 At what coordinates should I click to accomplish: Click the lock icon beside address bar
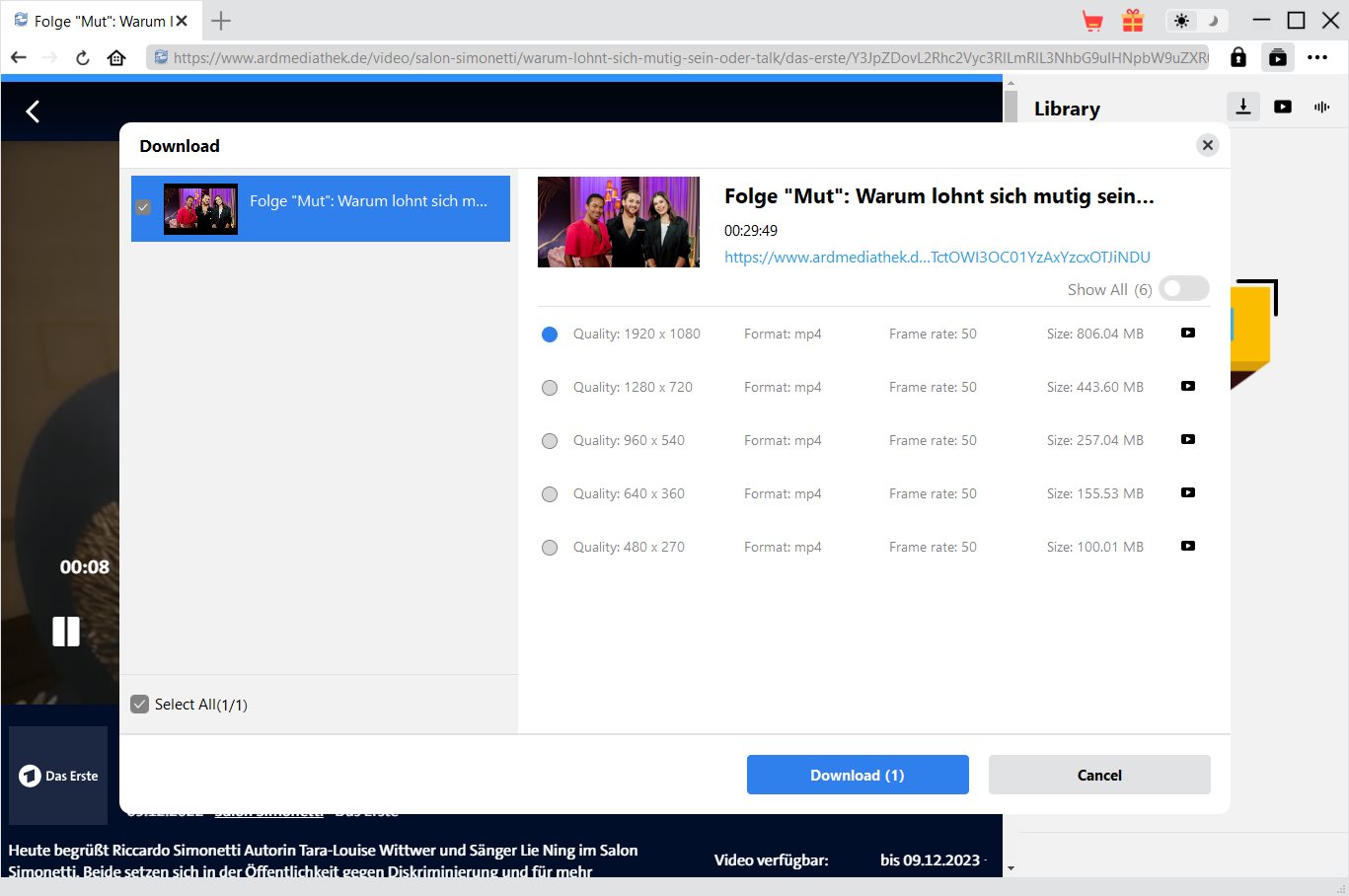pos(1237,57)
